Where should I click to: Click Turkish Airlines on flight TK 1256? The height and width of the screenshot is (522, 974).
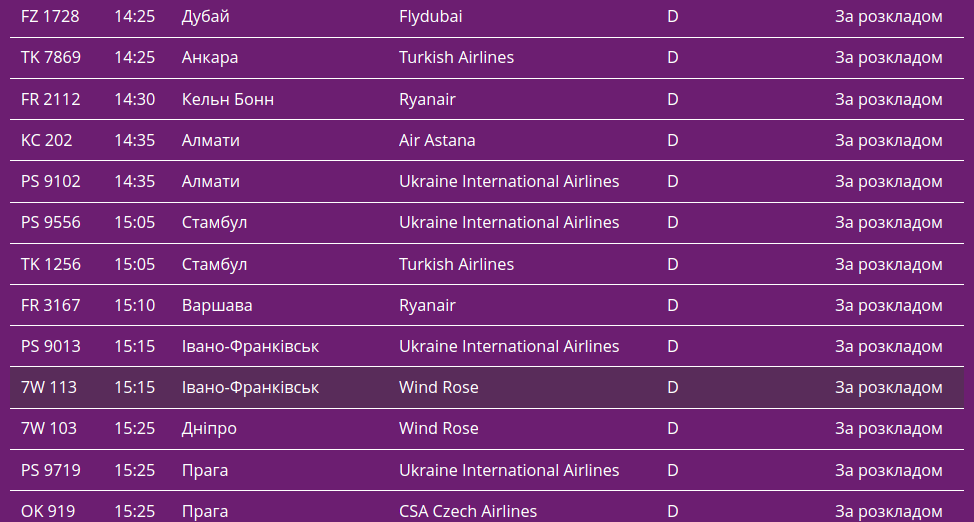(x=456, y=264)
